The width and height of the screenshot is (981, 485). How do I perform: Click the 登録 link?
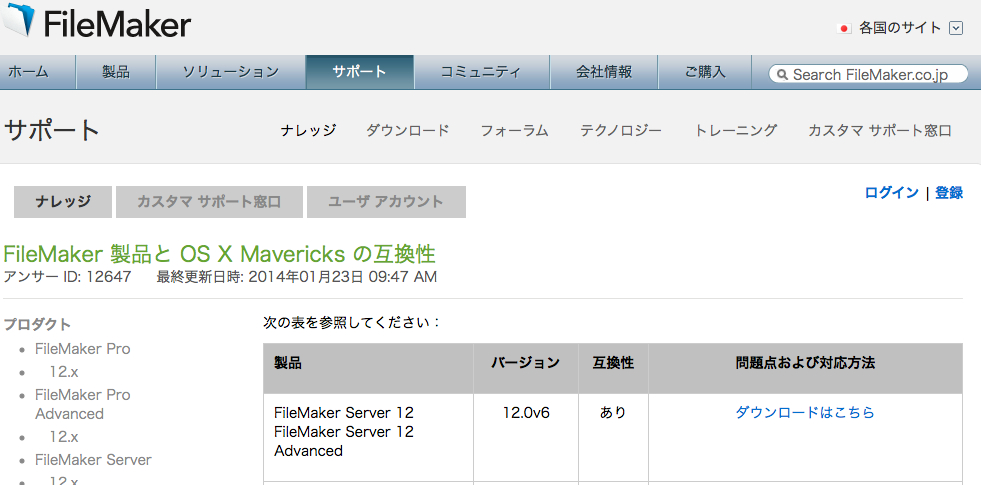coord(948,193)
